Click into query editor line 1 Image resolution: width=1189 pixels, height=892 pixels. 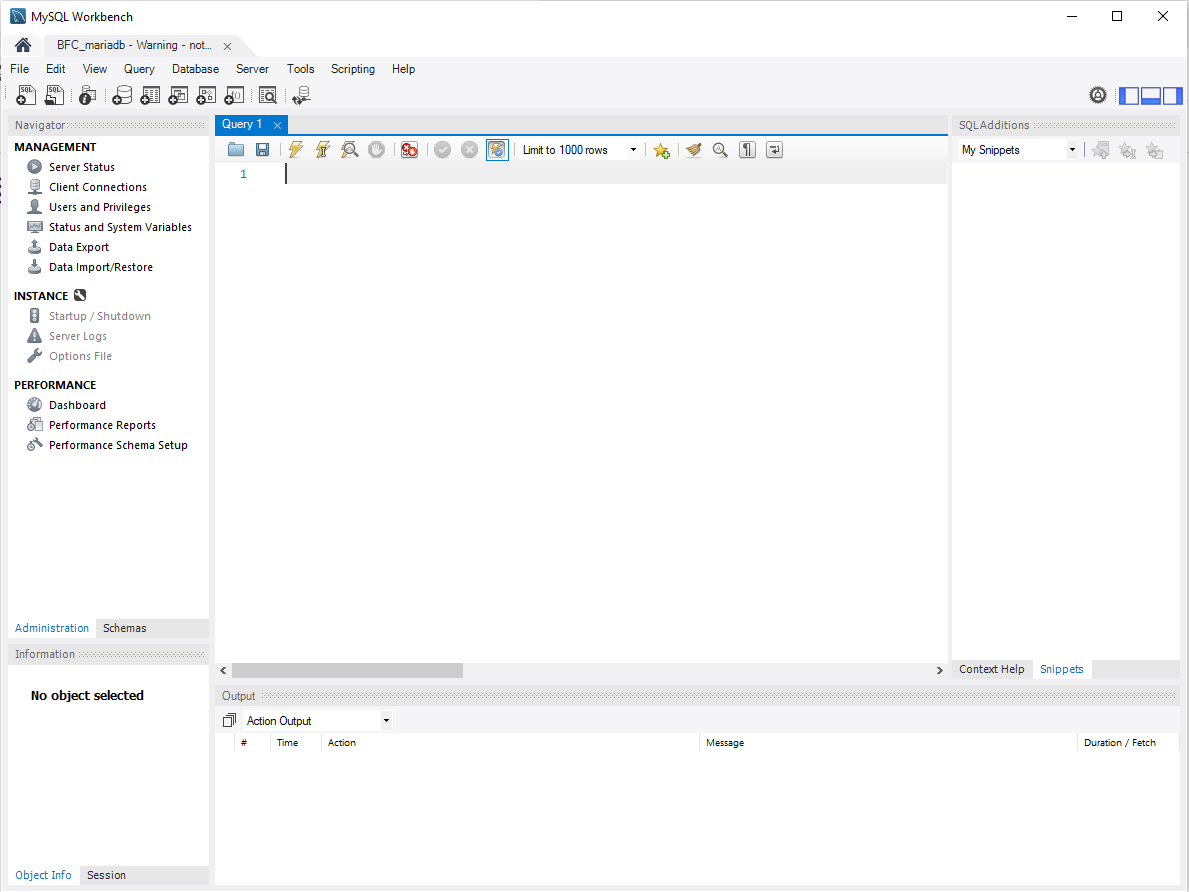click(616, 174)
